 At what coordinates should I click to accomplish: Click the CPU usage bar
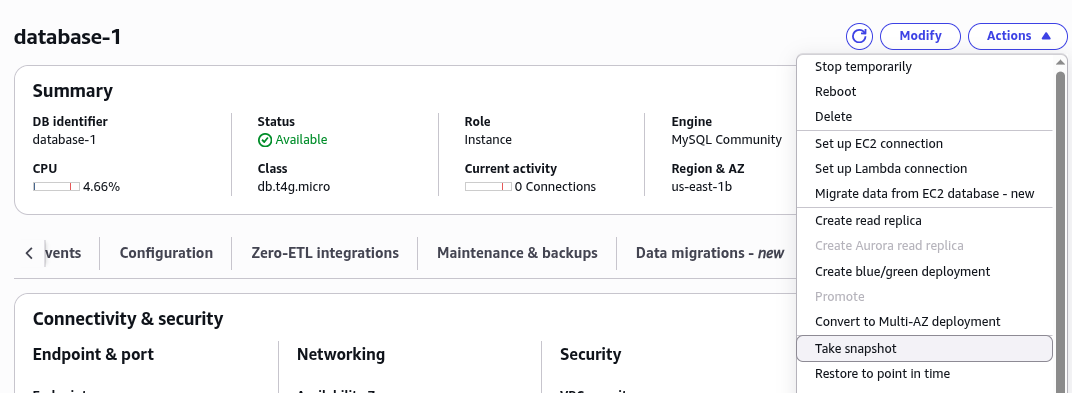pyautogui.click(x=56, y=187)
